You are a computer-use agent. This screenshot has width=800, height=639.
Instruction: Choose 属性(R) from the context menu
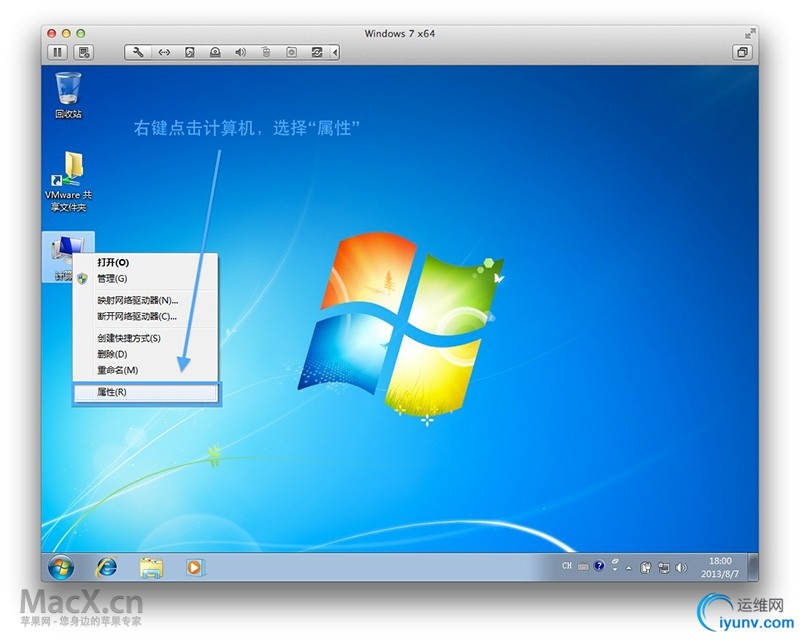[x=145, y=392]
